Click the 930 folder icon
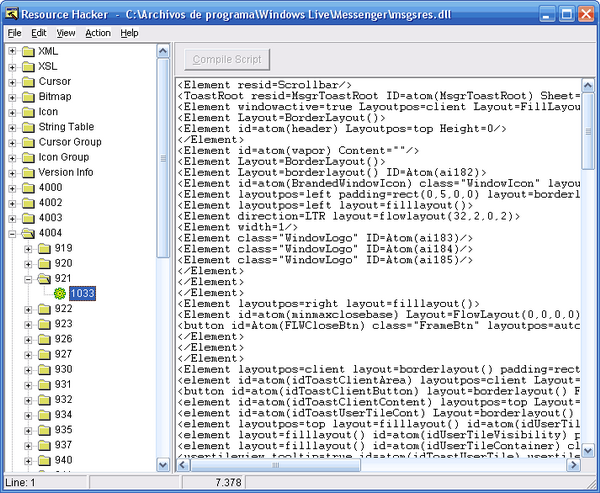The image size is (600, 493). (44, 370)
